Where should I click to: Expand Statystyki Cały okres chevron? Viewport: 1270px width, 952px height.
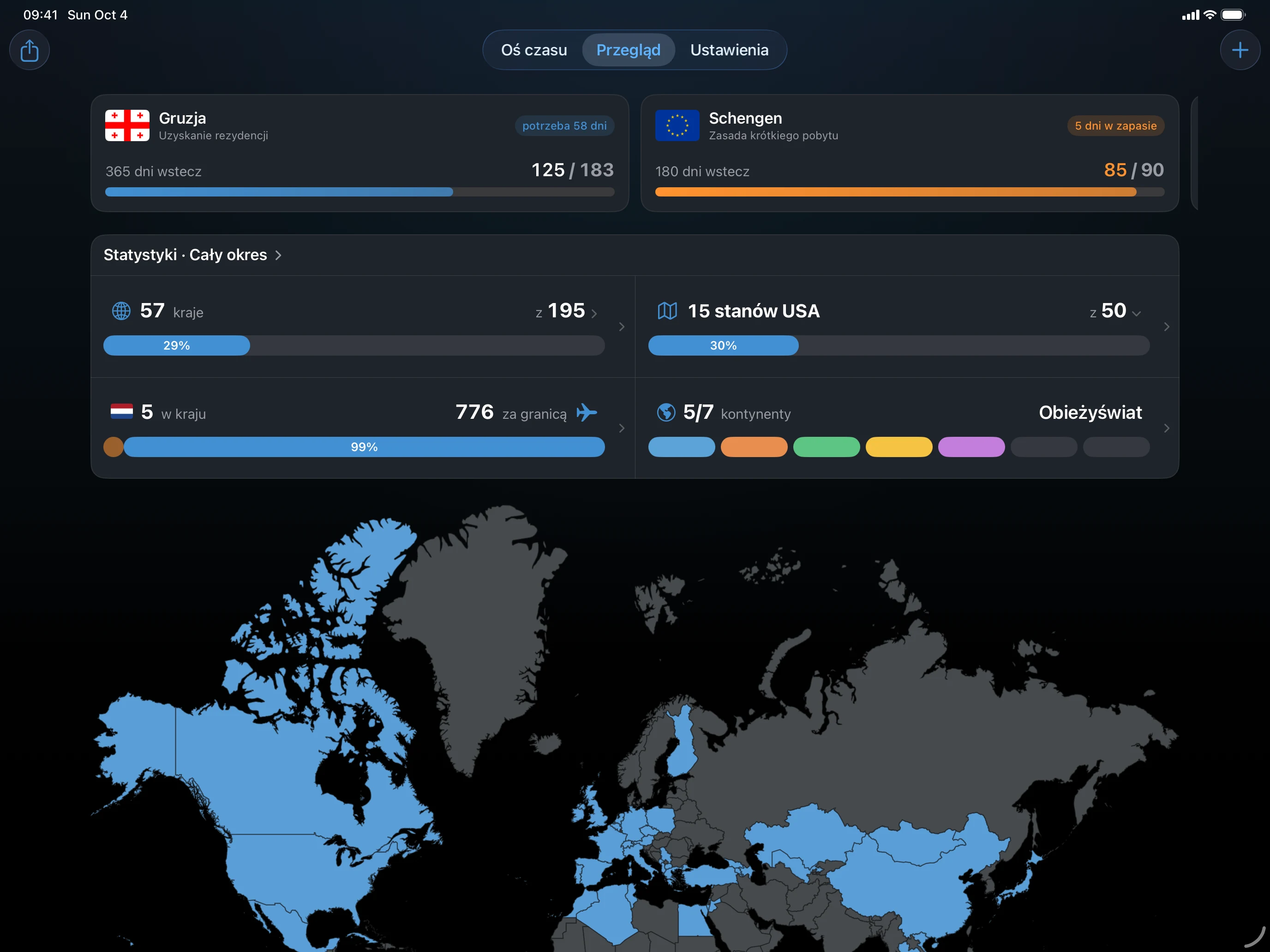(x=278, y=256)
